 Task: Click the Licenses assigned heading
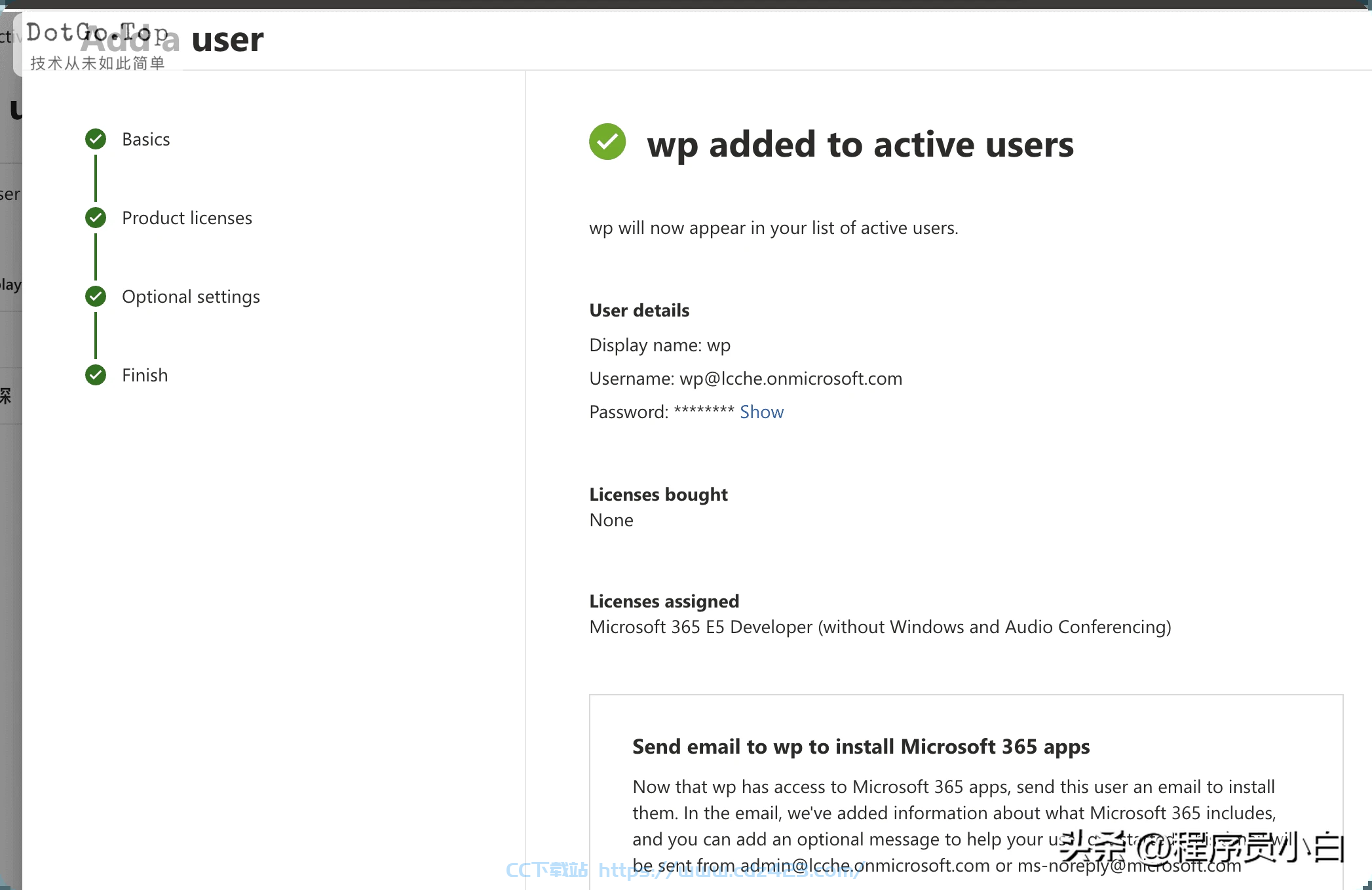[x=664, y=601]
